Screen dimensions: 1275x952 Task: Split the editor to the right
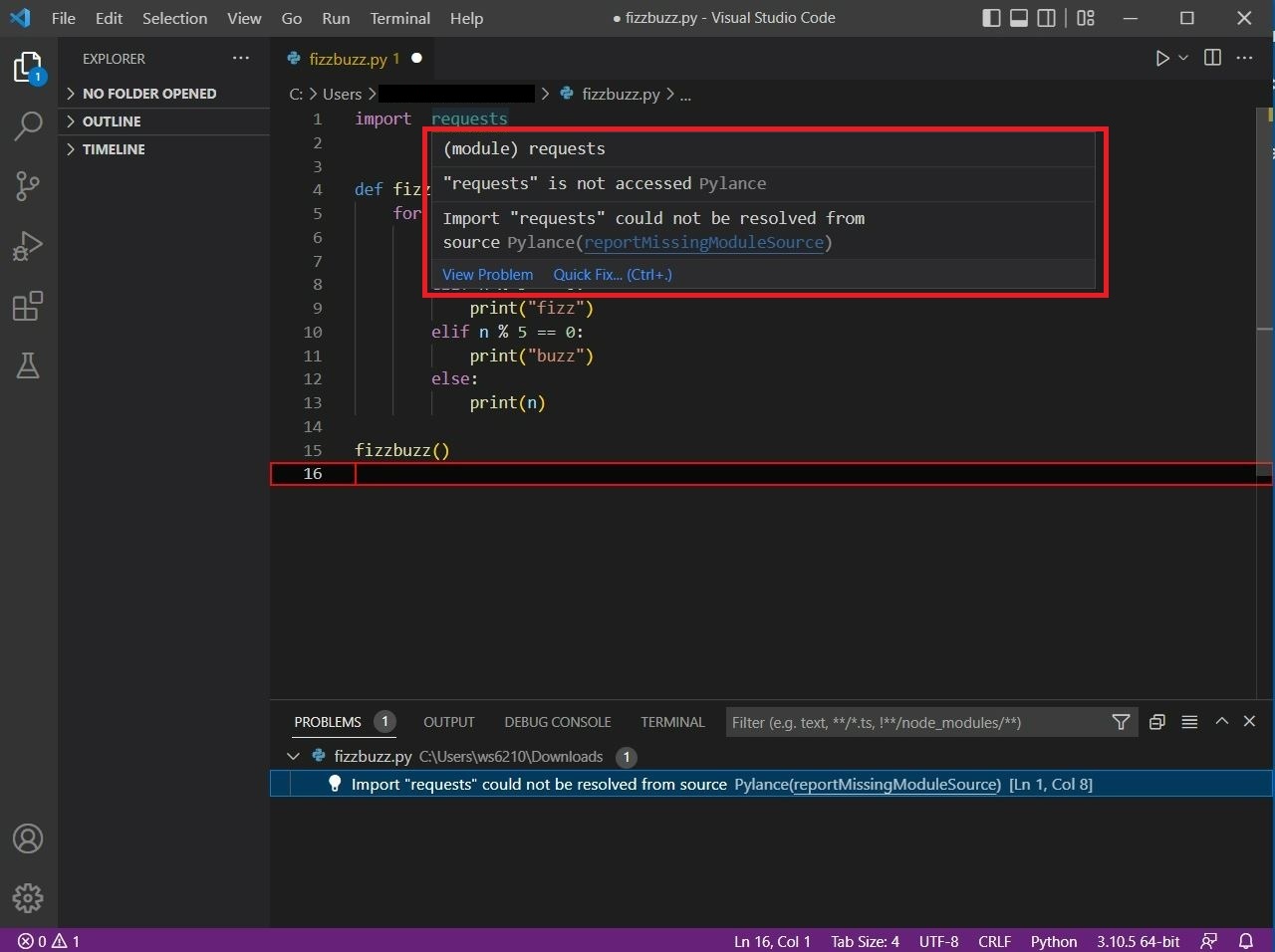1212,58
